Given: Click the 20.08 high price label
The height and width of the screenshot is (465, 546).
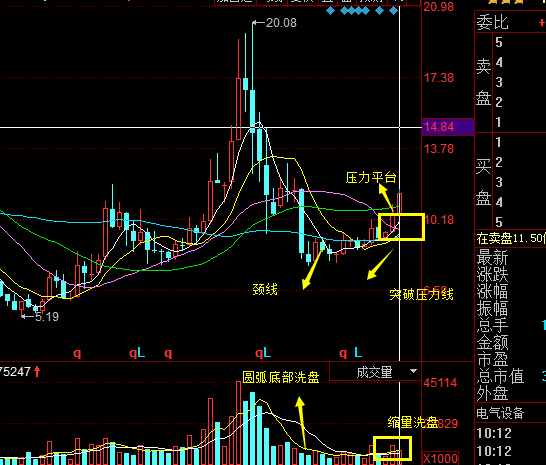Looking at the screenshot, I should pos(281,23).
